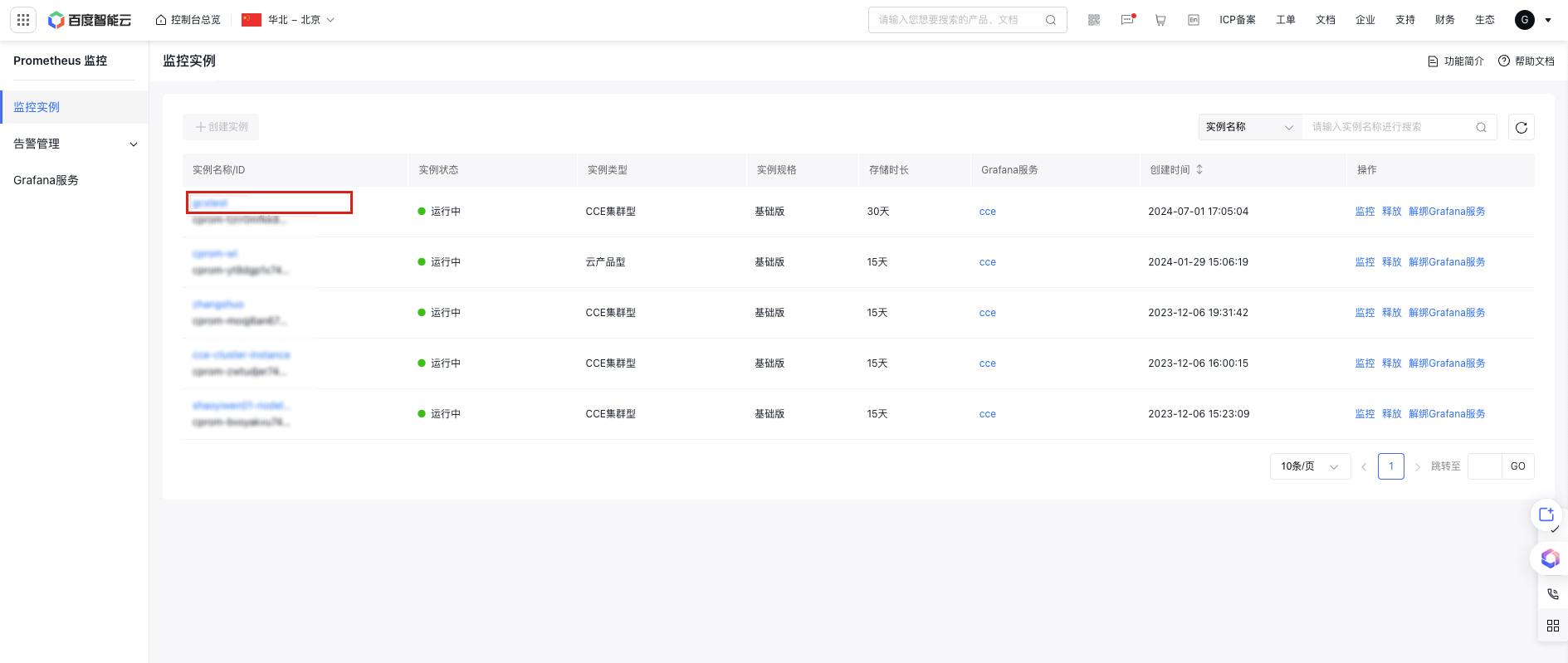The height and width of the screenshot is (663, 1568).
Task: Focus the 跳转至 page number field
Action: pos(1484,466)
